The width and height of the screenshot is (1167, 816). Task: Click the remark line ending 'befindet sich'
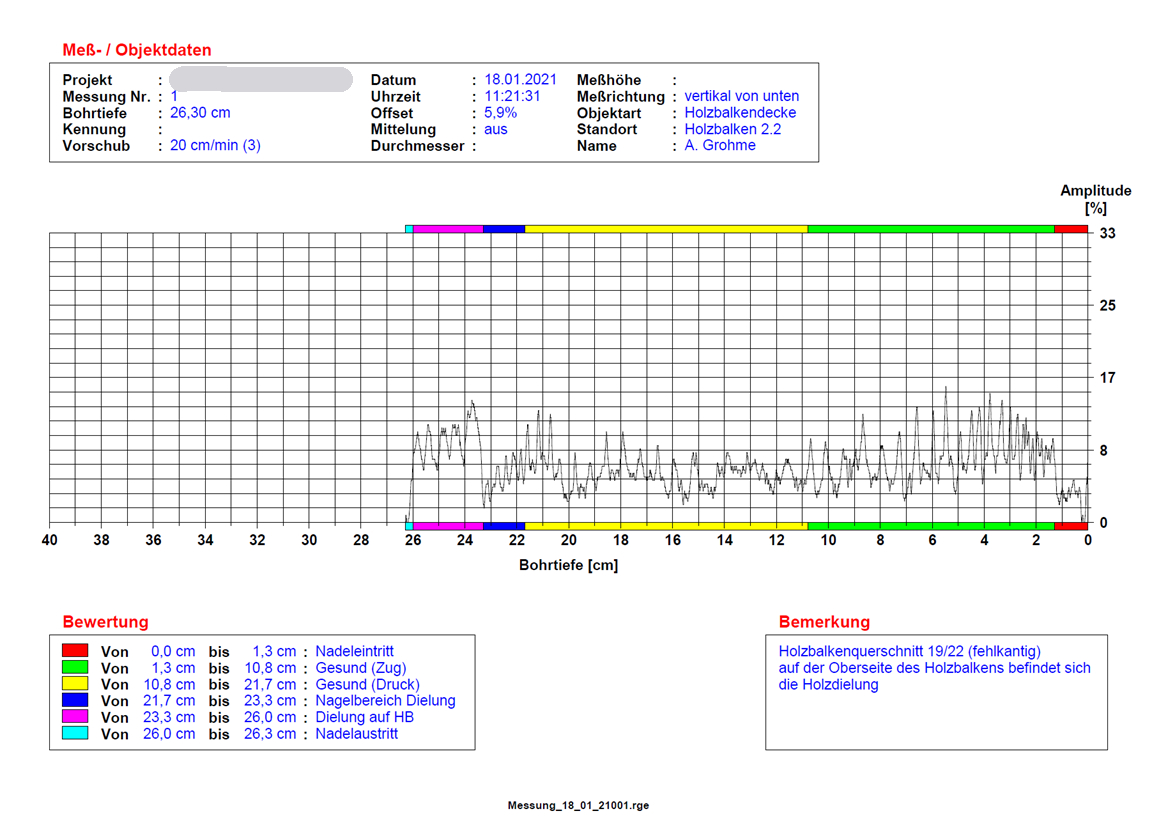(934, 668)
